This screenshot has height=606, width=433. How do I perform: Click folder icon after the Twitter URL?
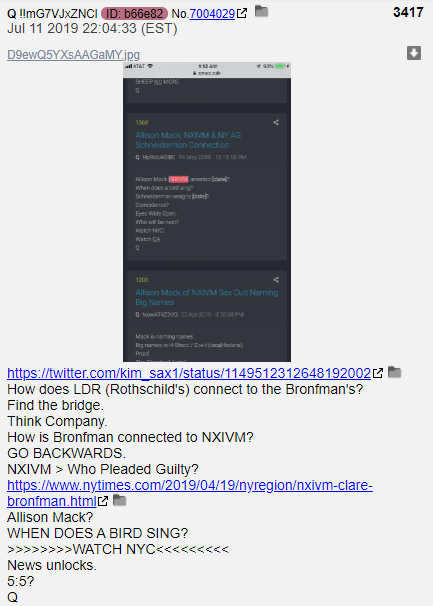[x=394, y=372]
